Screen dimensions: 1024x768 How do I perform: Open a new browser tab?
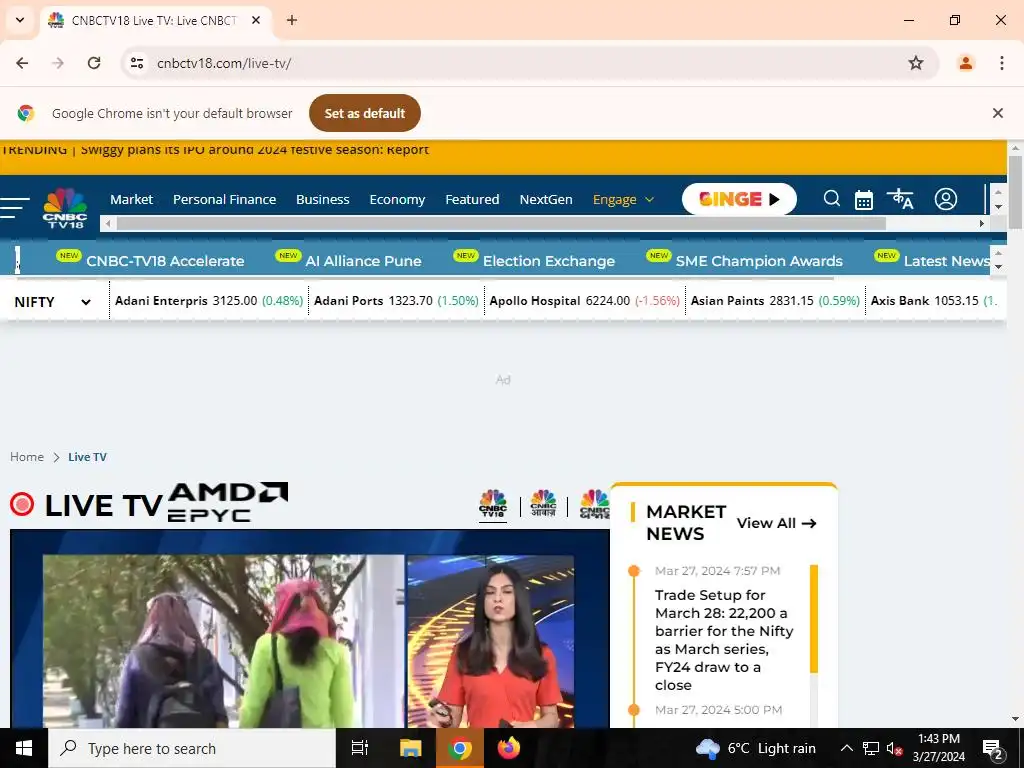(292, 20)
